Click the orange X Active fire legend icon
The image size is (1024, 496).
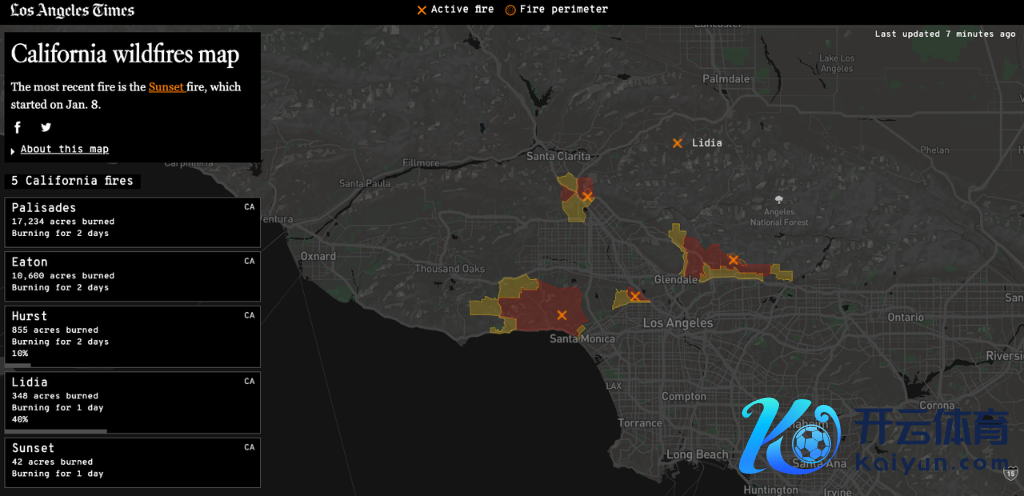(422, 10)
